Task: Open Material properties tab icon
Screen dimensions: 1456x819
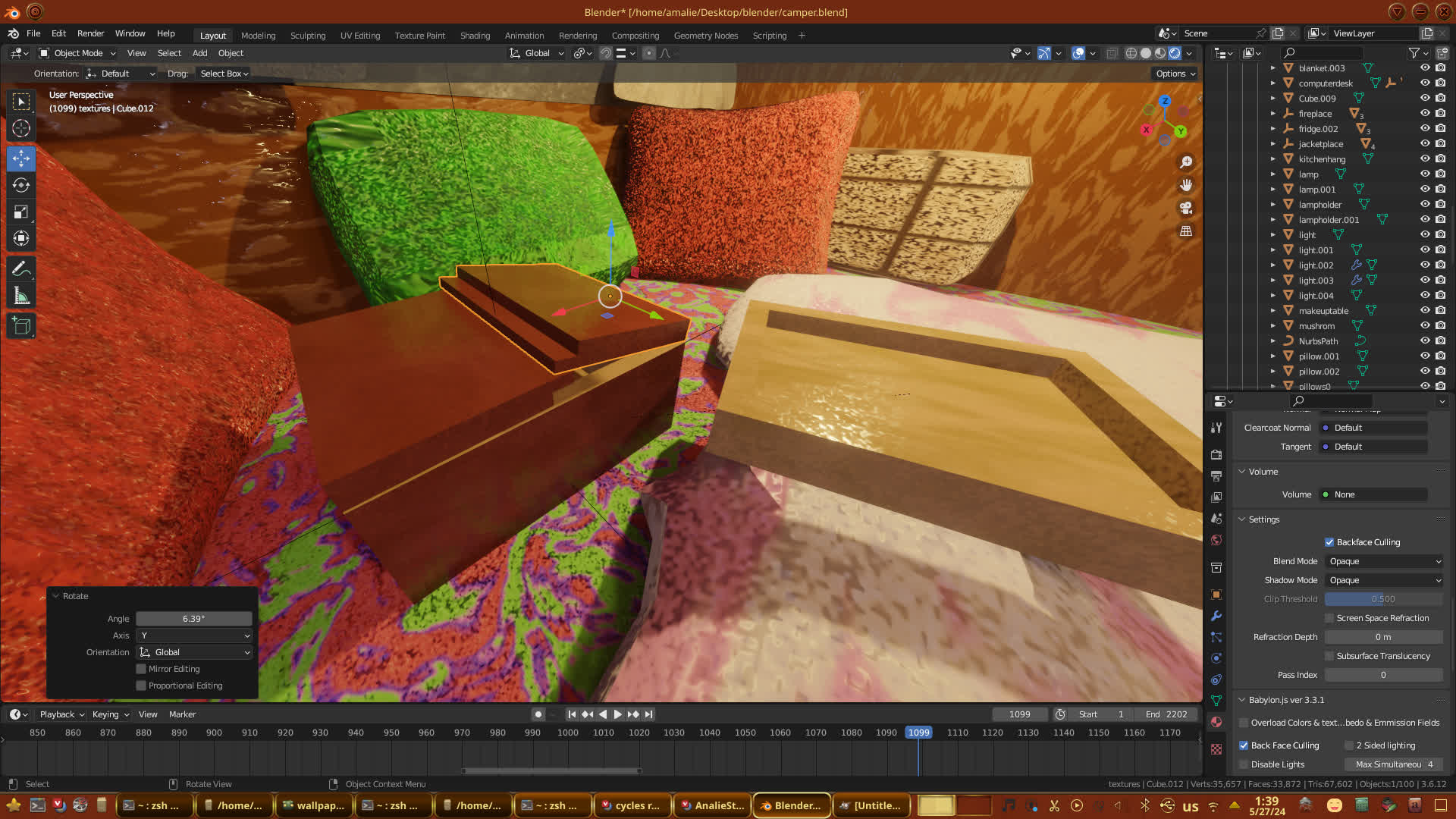Action: [1216, 722]
